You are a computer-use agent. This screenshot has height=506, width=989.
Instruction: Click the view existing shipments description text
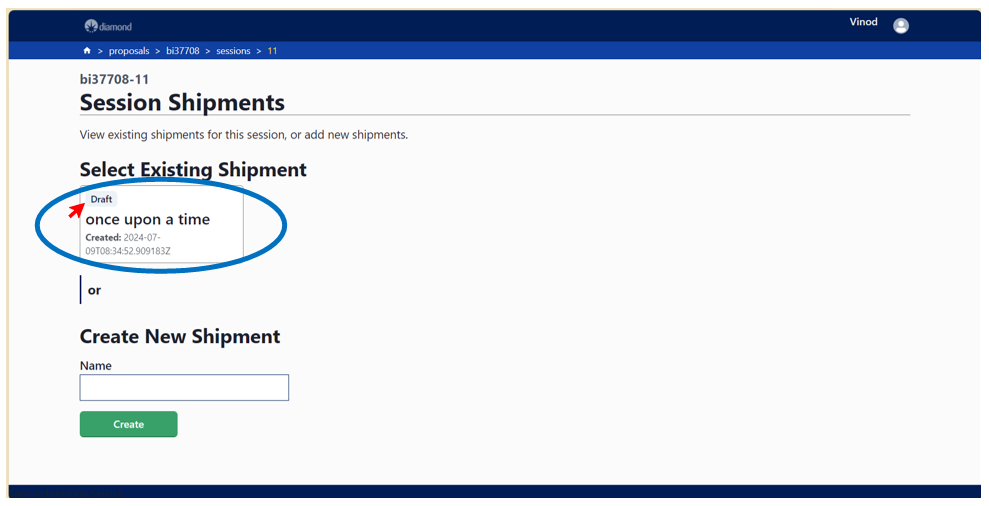pyautogui.click(x=243, y=135)
